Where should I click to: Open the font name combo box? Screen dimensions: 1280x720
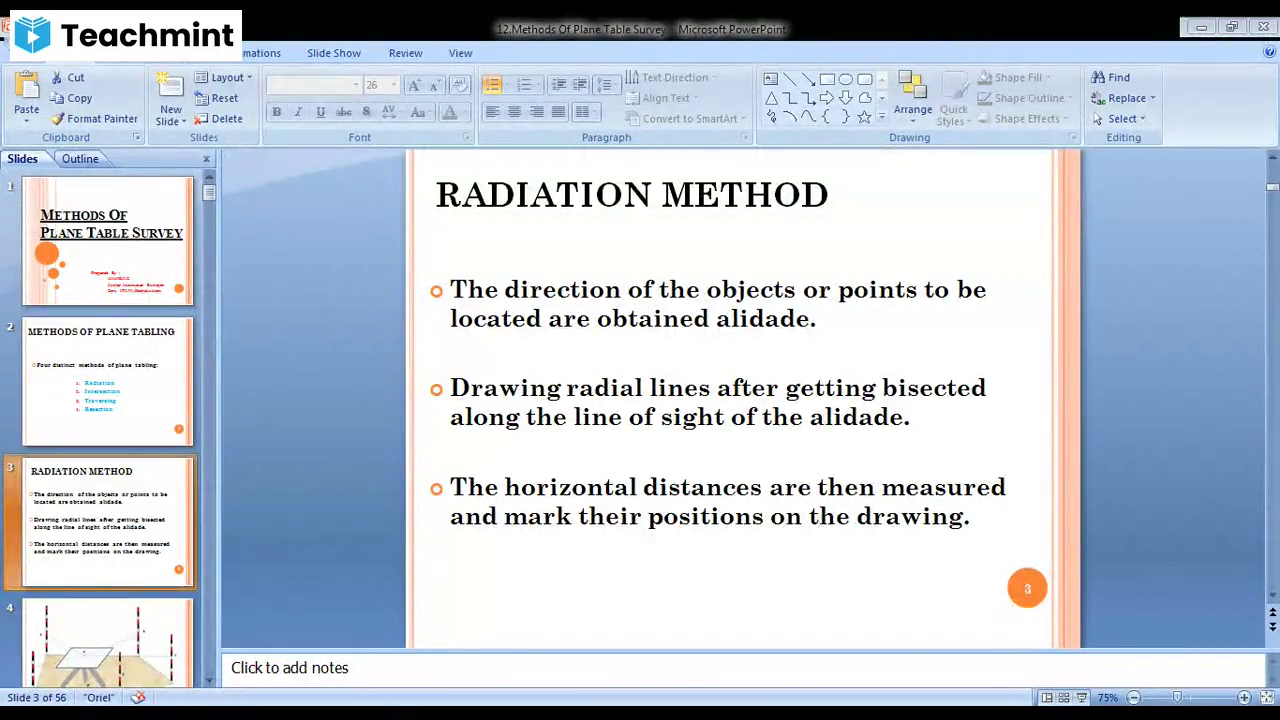313,85
